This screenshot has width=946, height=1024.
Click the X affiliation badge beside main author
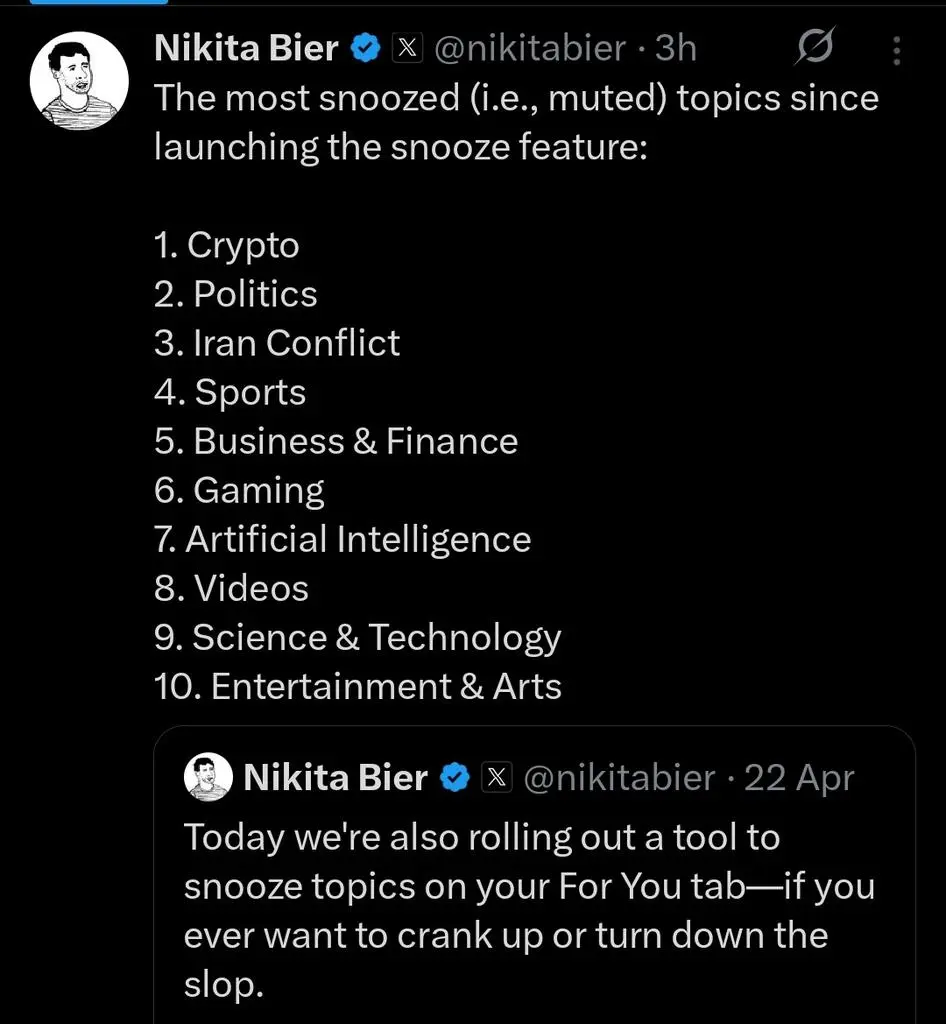tap(405, 47)
